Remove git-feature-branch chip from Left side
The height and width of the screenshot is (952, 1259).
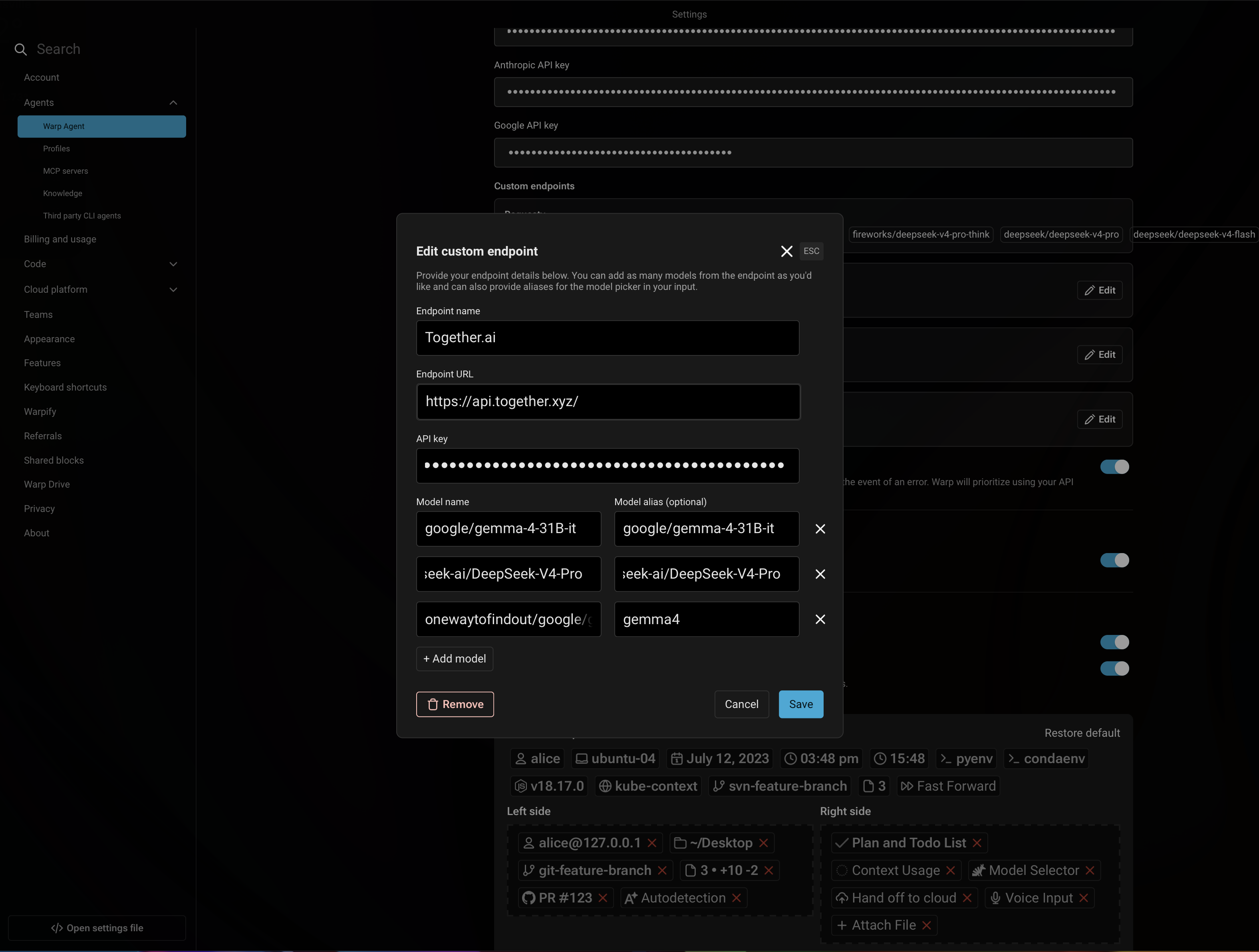click(x=663, y=870)
